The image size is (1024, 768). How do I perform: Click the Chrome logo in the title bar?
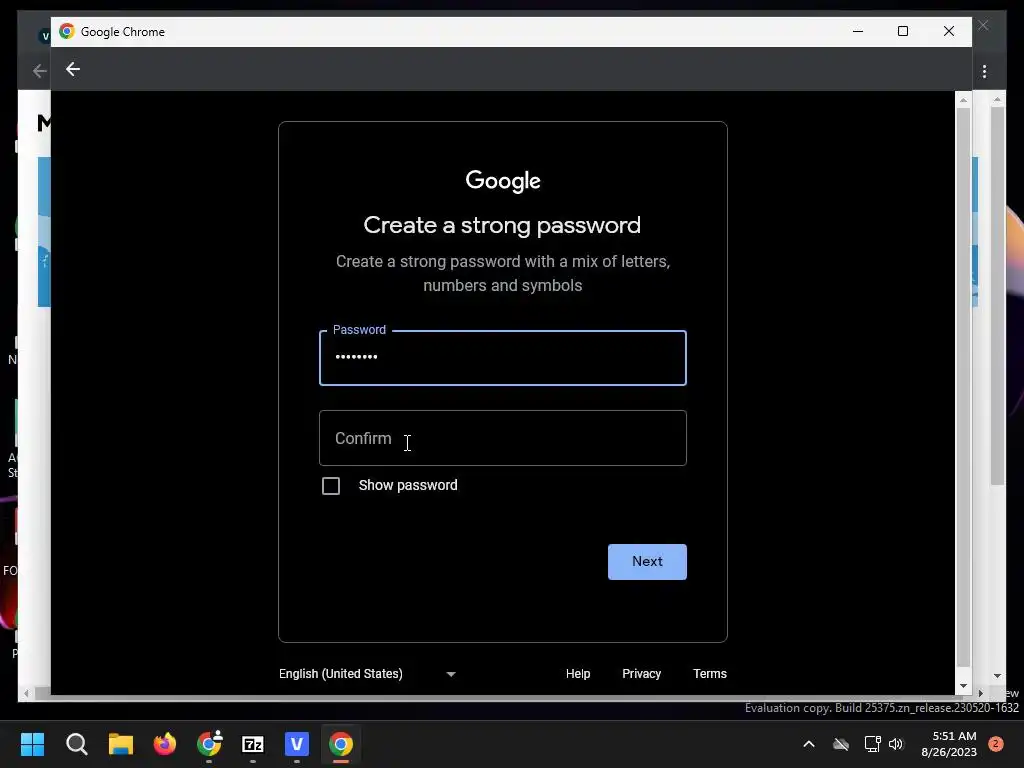point(67,31)
